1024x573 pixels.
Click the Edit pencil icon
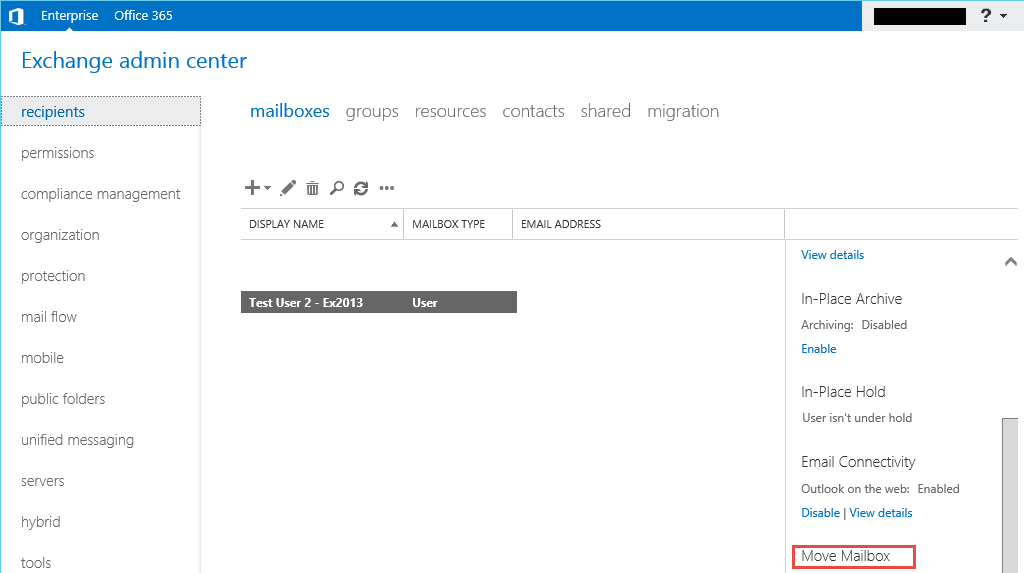pyautogui.click(x=288, y=188)
